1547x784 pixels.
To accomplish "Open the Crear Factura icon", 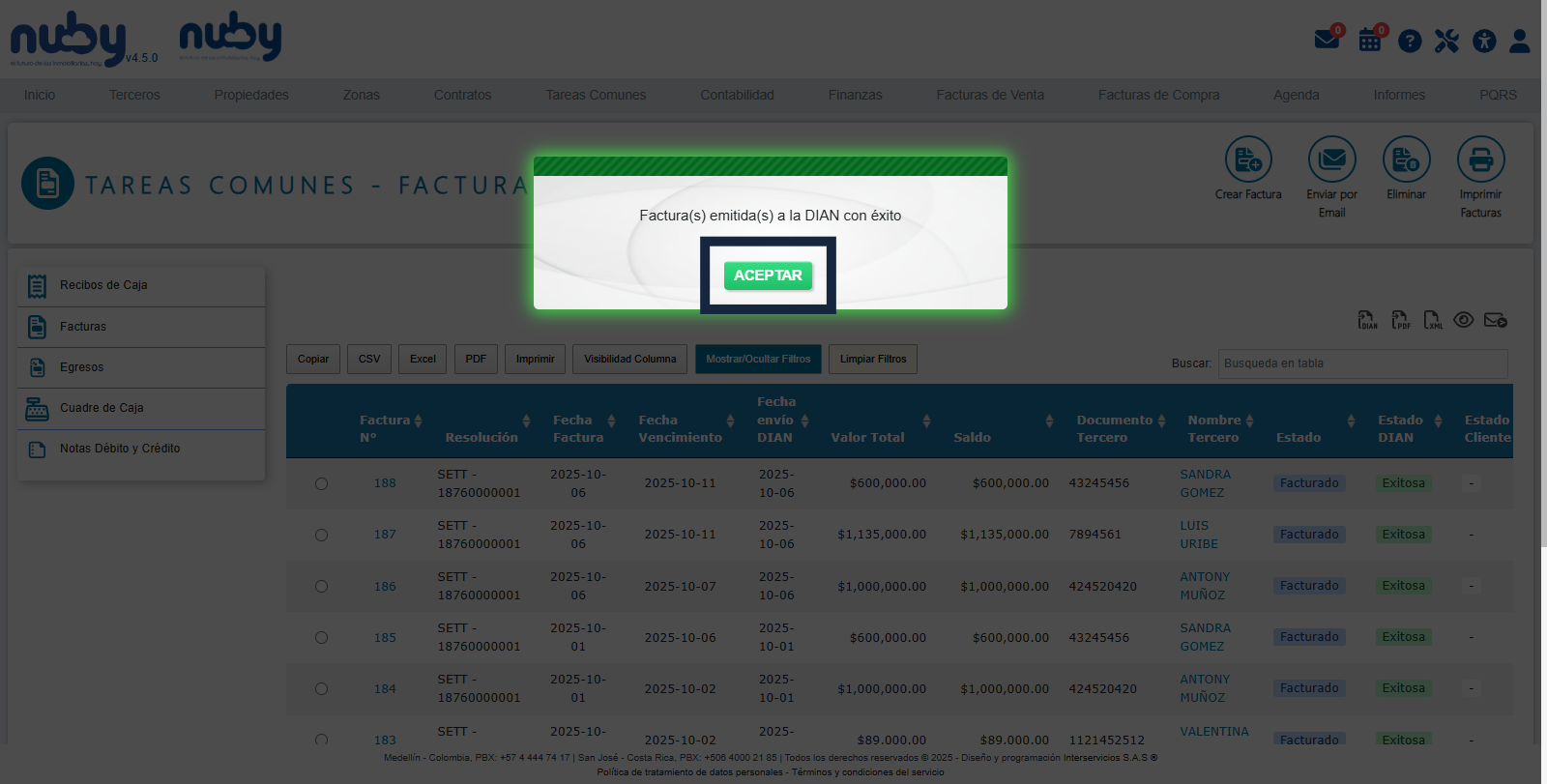I will click(x=1248, y=160).
